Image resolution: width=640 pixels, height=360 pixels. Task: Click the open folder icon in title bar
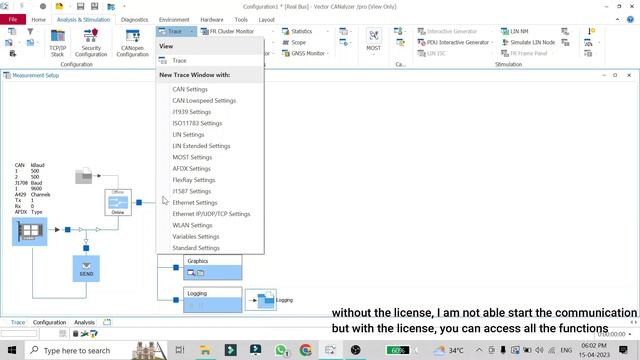tap(59, 7)
